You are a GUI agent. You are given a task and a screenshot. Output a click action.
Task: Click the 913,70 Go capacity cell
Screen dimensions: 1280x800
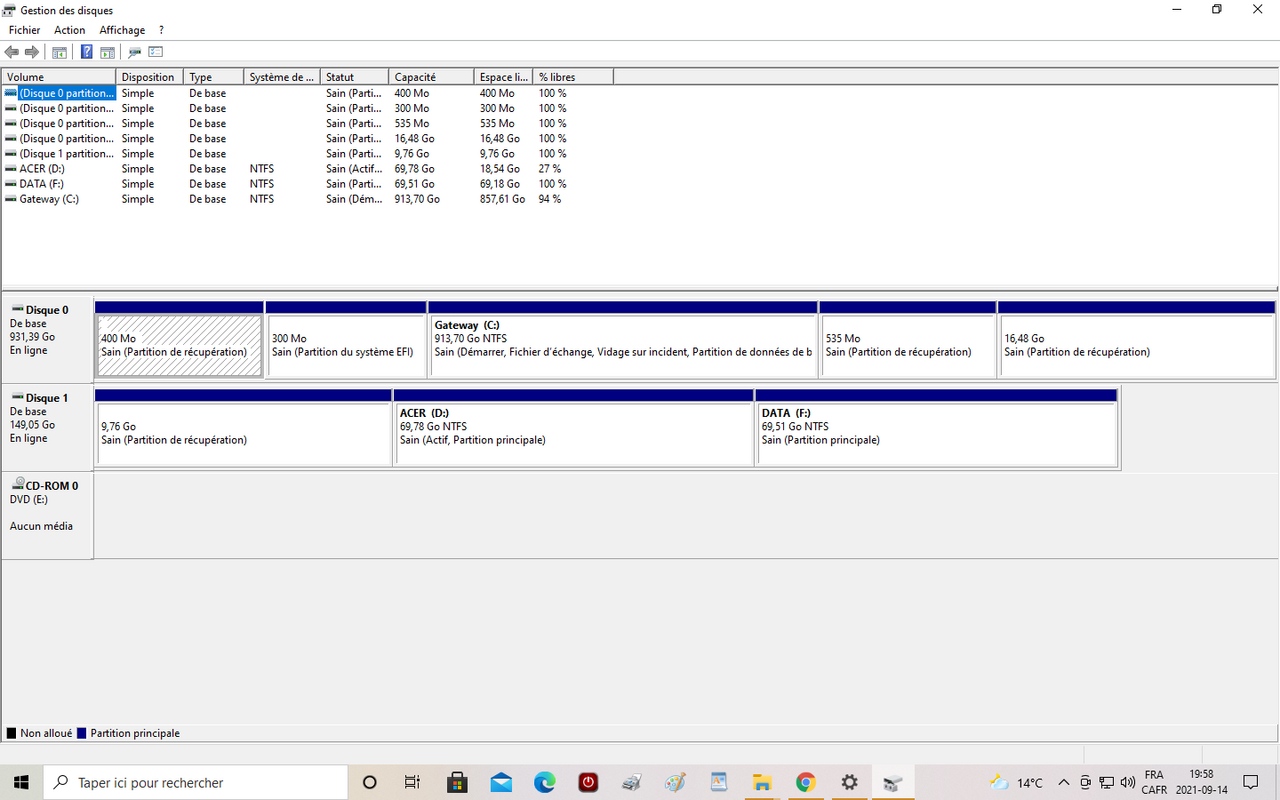[x=417, y=199]
